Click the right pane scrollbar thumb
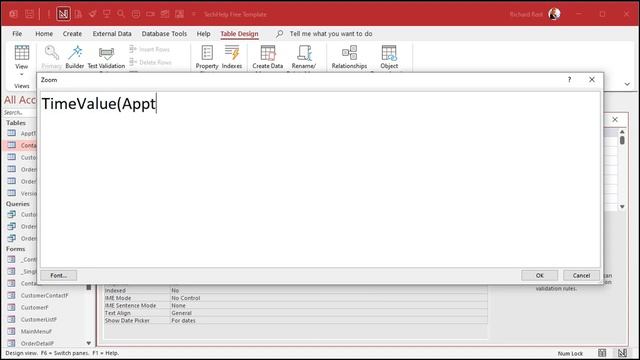Screen dimensions: 640x360 (x=622, y=140)
